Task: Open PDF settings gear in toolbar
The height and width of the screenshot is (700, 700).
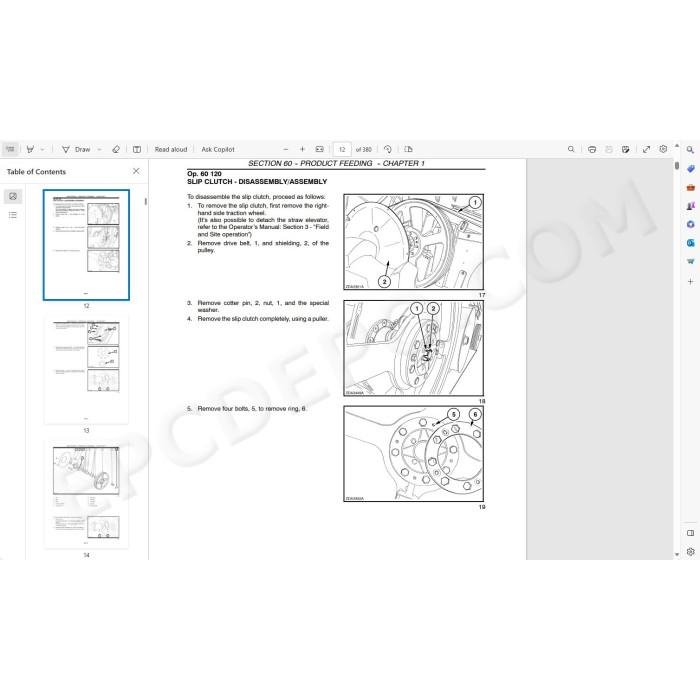Action: 663,149
